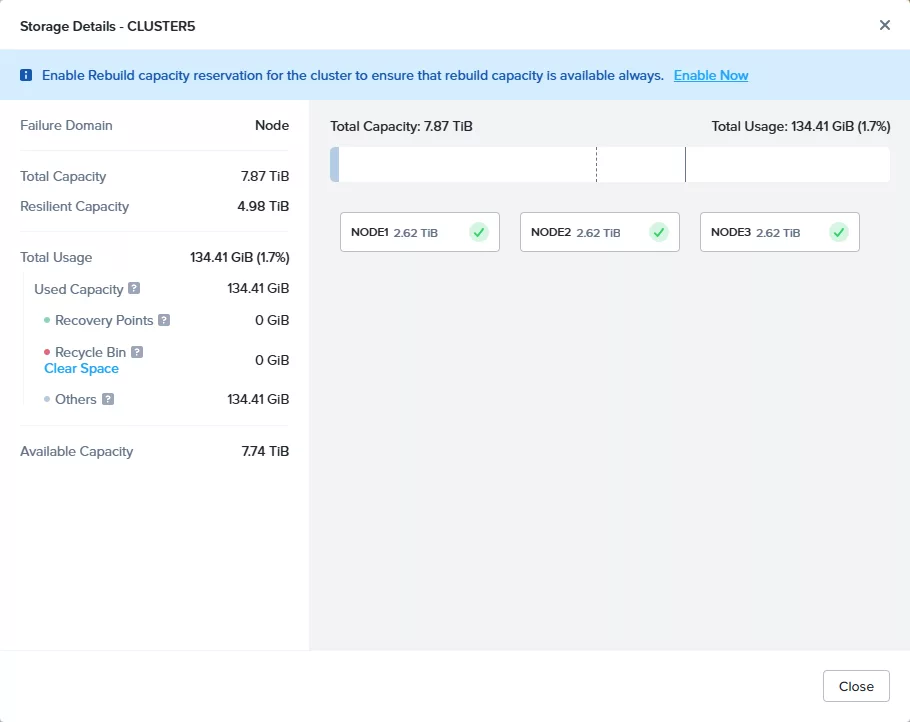
Task: Click NODE2 green checkmark status icon
Action: click(x=659, y=232)
